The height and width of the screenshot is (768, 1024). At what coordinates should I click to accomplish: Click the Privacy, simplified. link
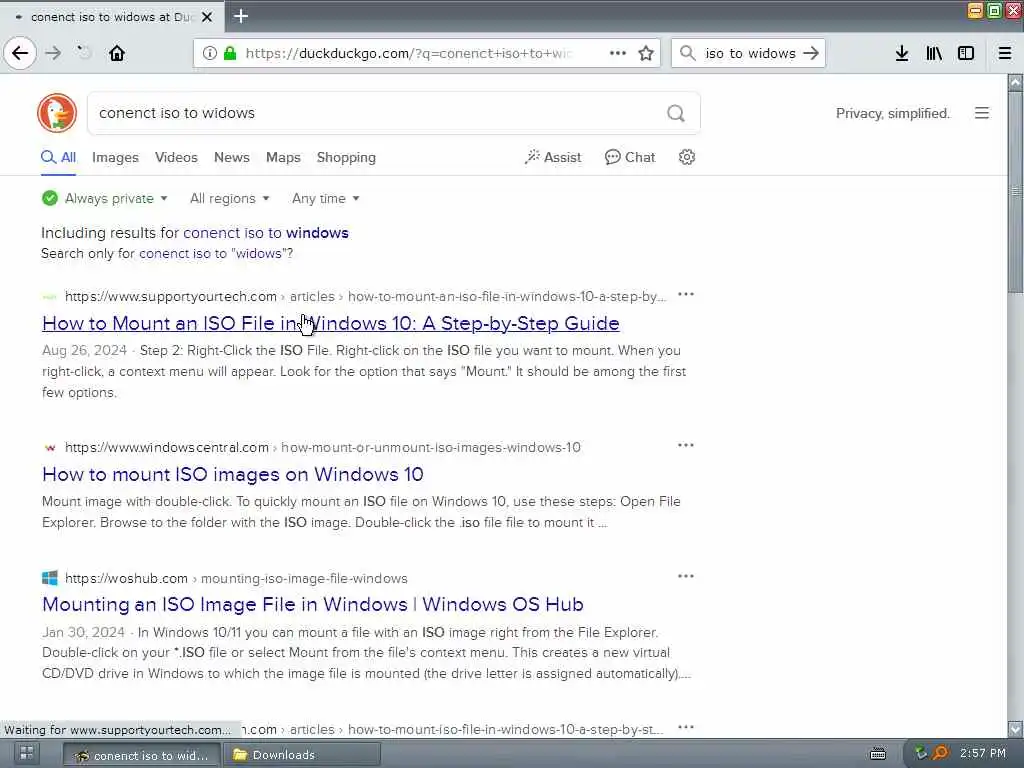click(893, 113)
